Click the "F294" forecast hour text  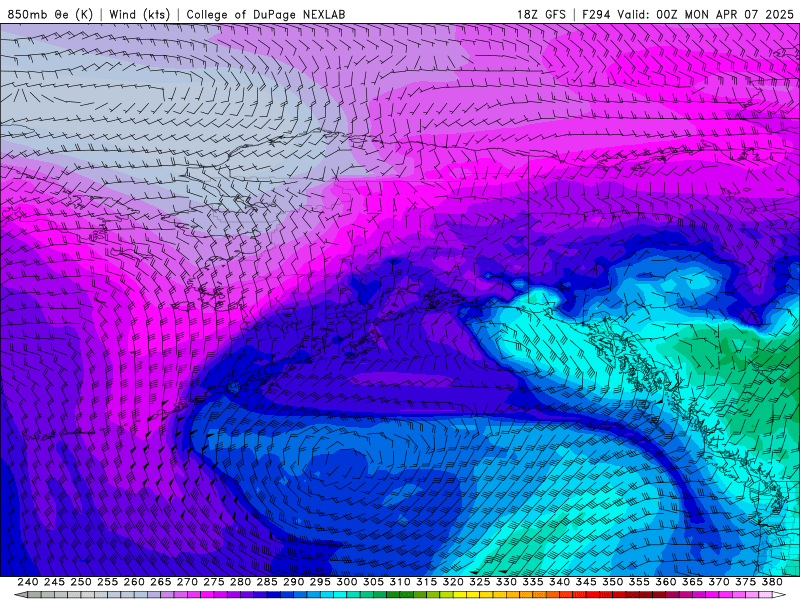[596, 14]
